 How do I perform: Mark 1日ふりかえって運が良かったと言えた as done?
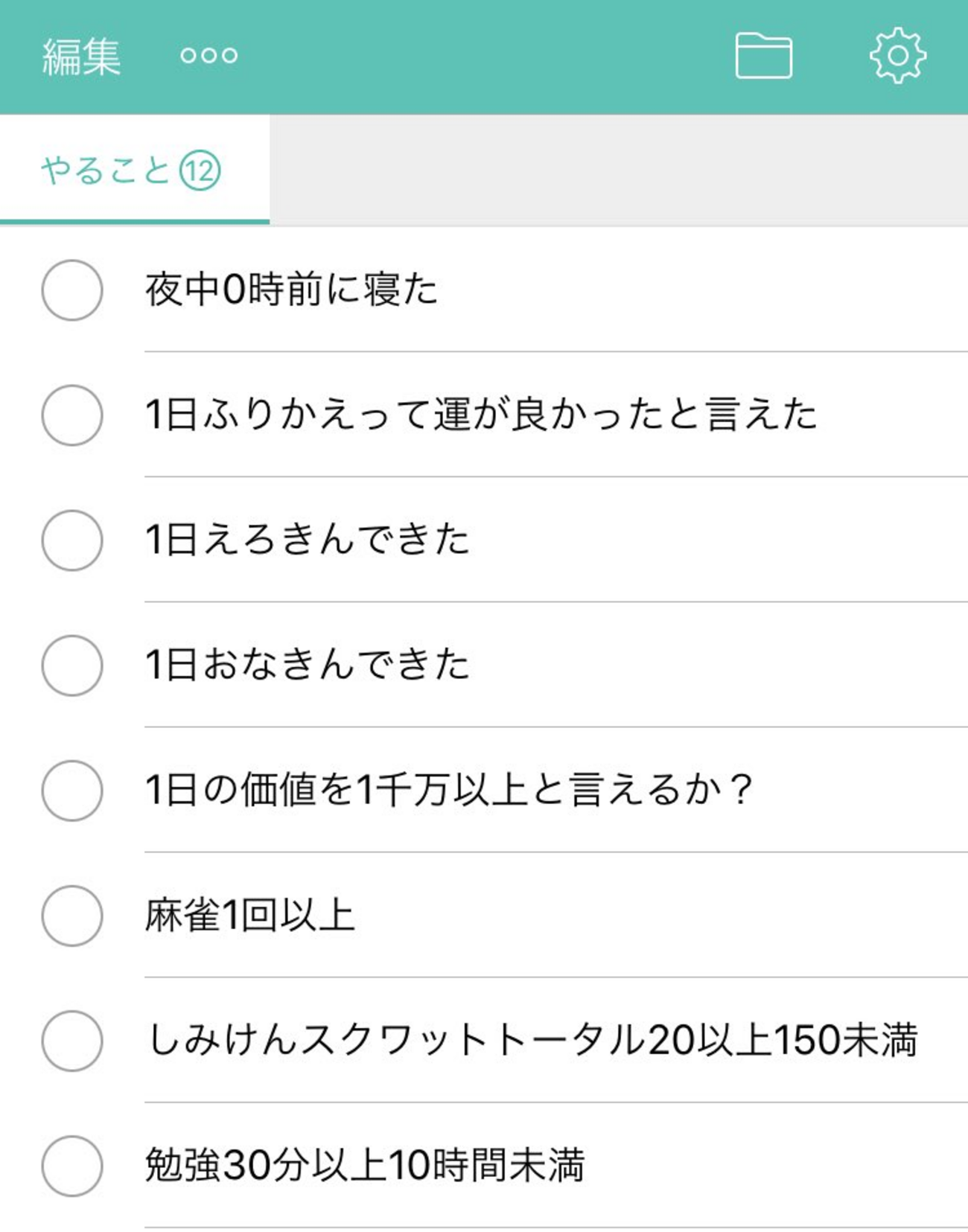[72, 415]
